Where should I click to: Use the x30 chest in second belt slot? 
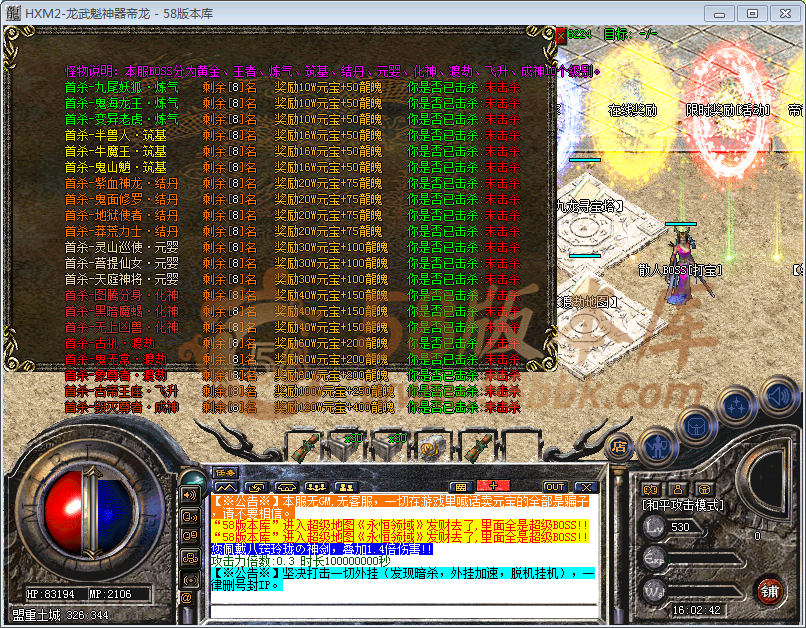[346, 447]
